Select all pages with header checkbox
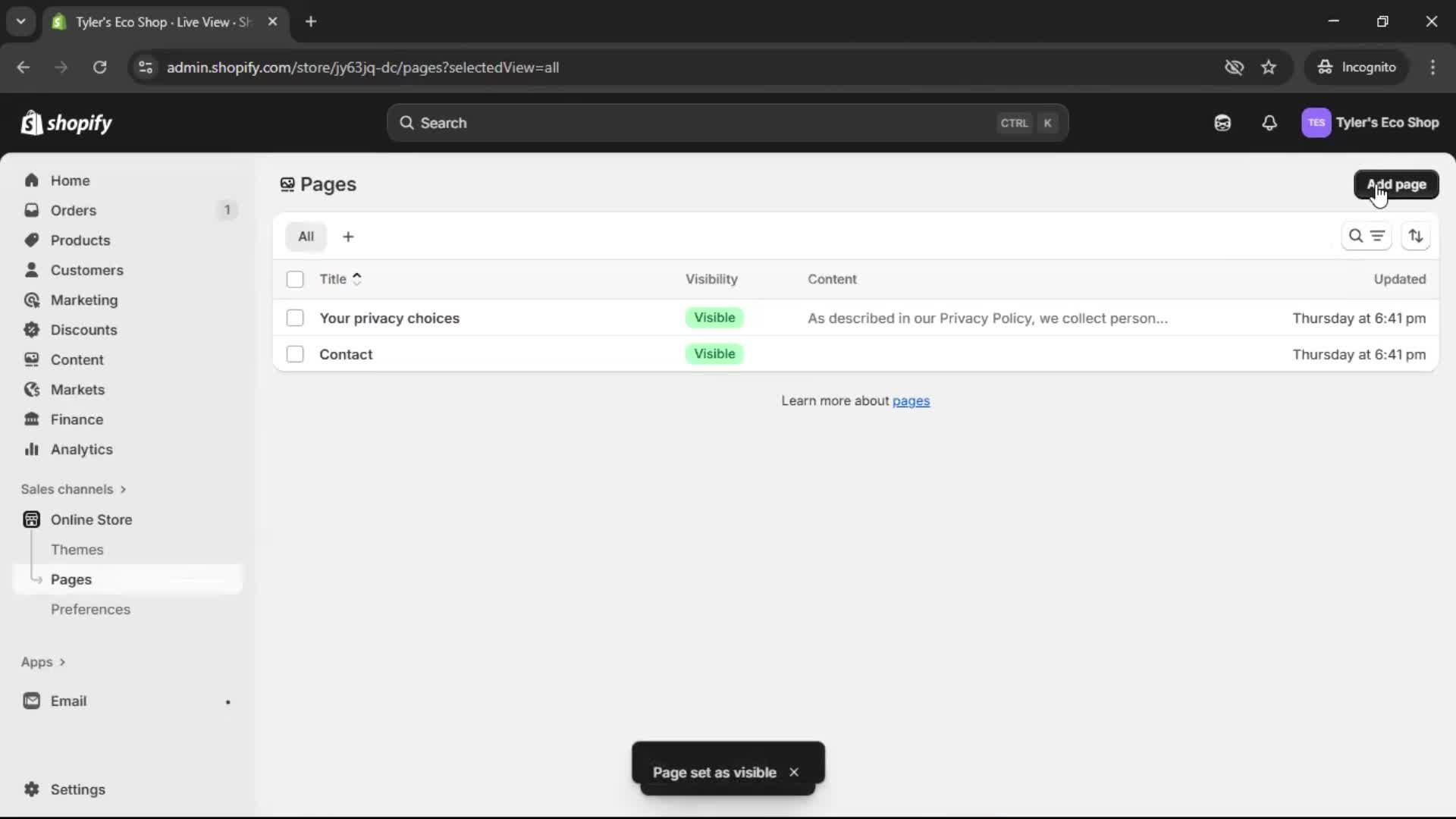The image size is (1456, 819). [295, 279]
